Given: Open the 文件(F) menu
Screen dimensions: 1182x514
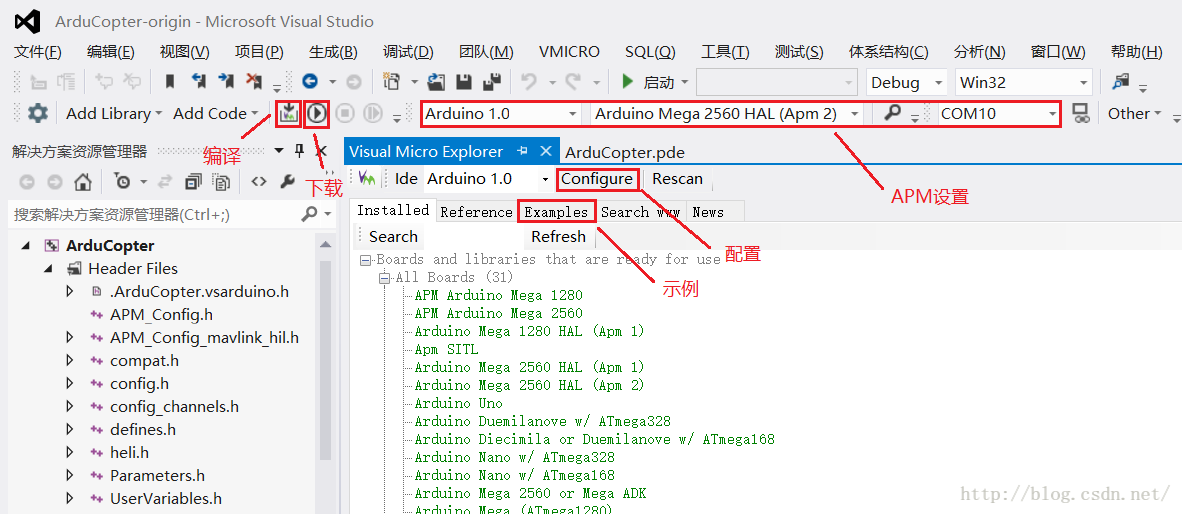Looking at the screenshot, I should pyautogui.click(x=38, y=52).
